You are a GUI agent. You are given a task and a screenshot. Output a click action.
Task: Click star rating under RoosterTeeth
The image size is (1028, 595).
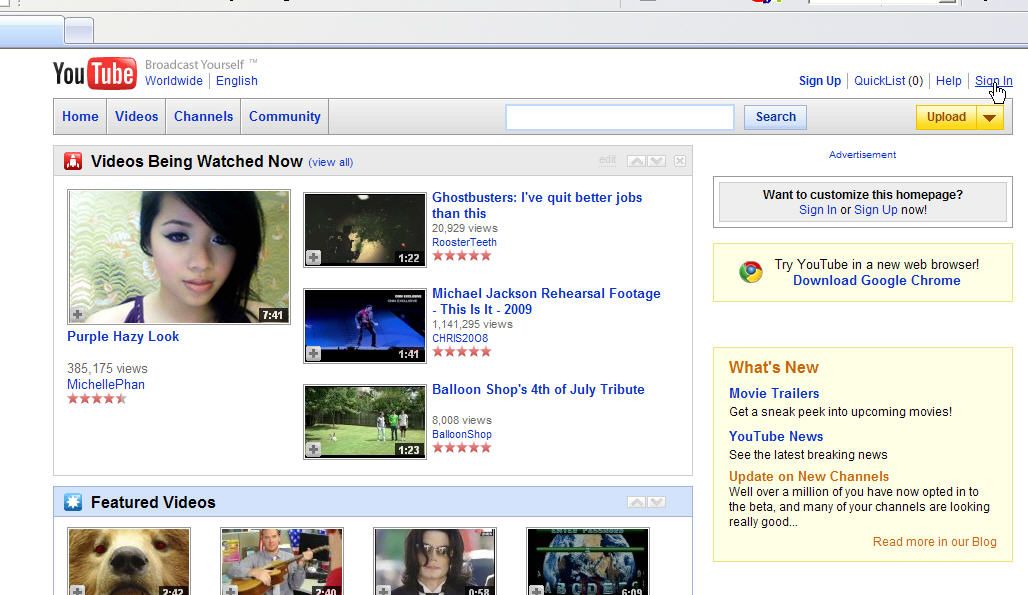pyautogui.click(x=462, y=256)
